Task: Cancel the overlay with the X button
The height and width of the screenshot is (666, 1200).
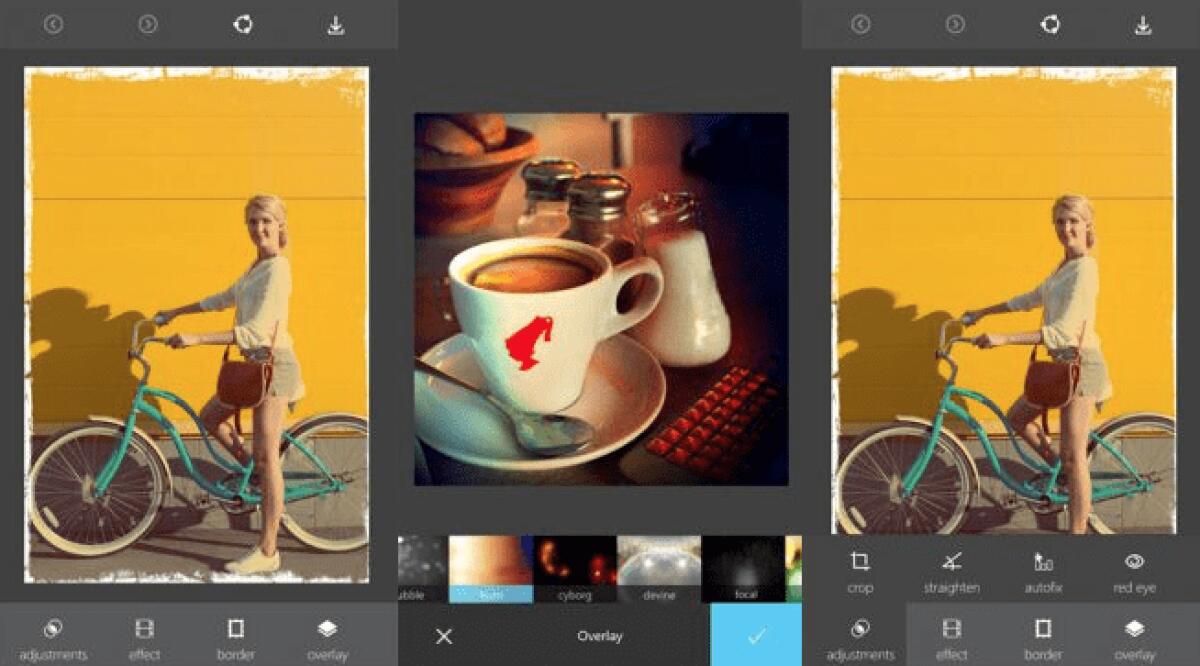Action: 442,635
